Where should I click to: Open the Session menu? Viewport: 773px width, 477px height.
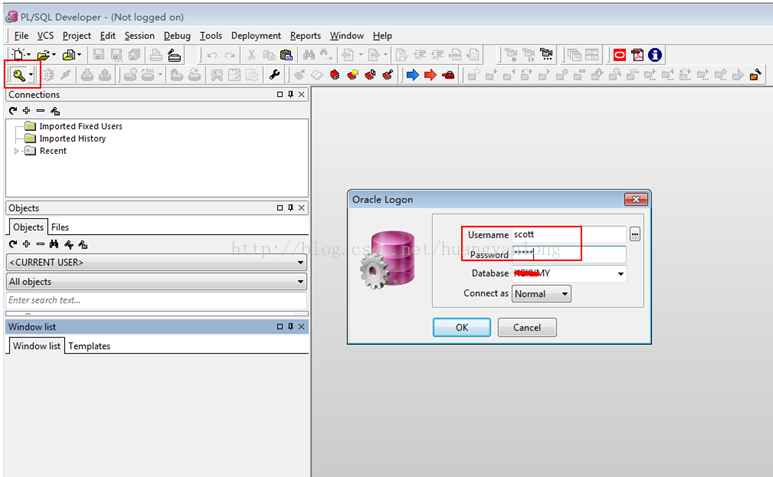[x=139, y=35]
